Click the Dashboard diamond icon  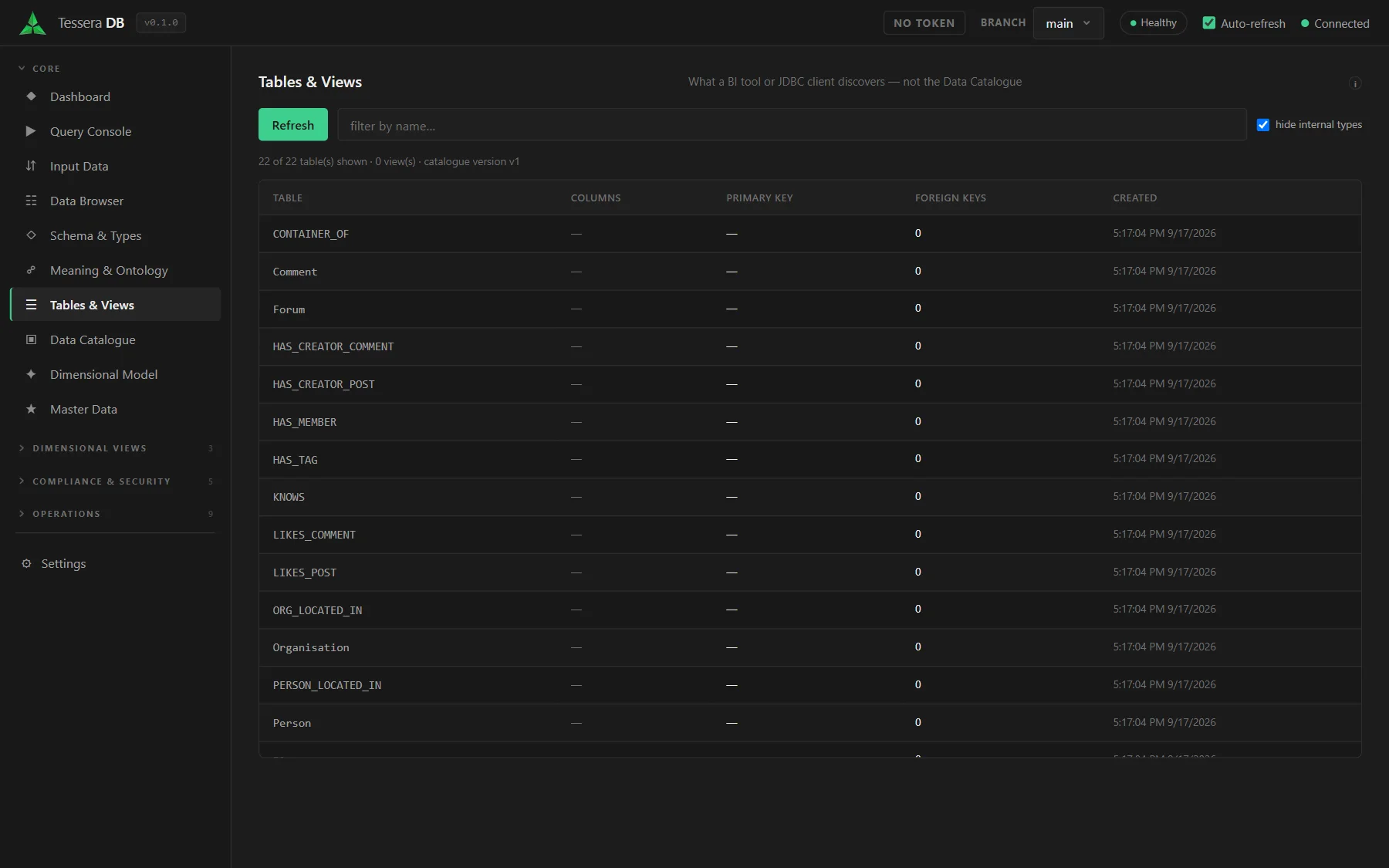tap(31, 96)
